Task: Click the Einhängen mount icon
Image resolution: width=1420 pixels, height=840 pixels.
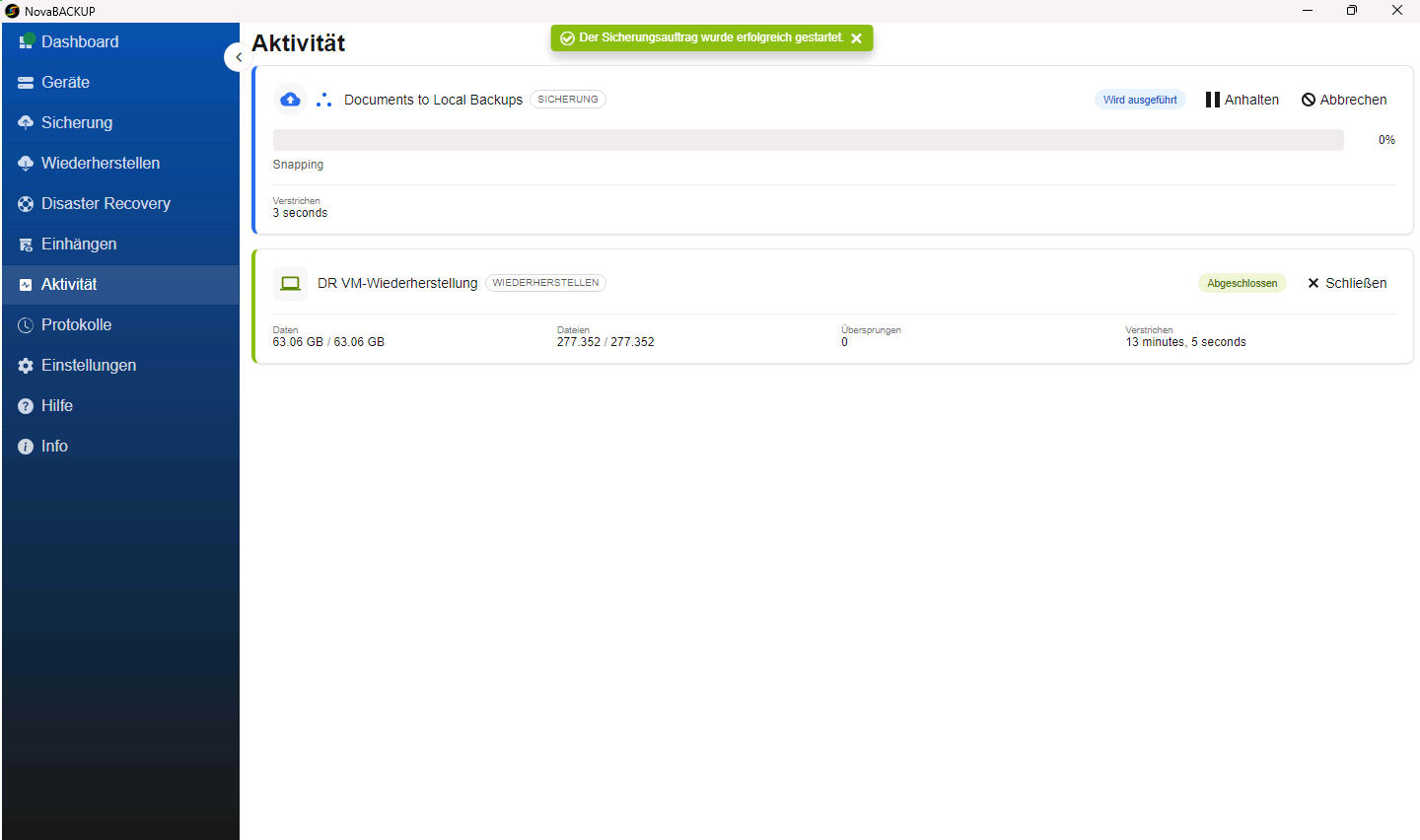Action: pos(26,245)
